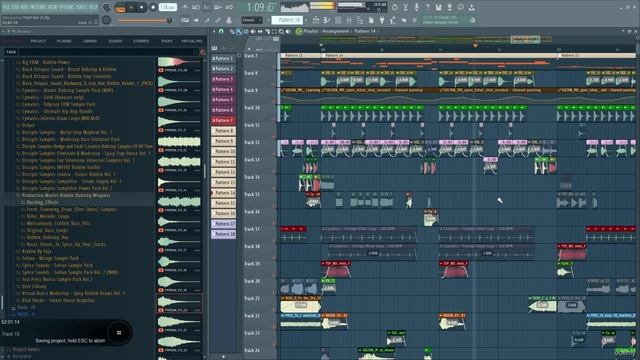This screenshot has height=360, width=640.
Task: Select the Draw tool in Playlist toolbar
Action: click(x=232, y=31)
